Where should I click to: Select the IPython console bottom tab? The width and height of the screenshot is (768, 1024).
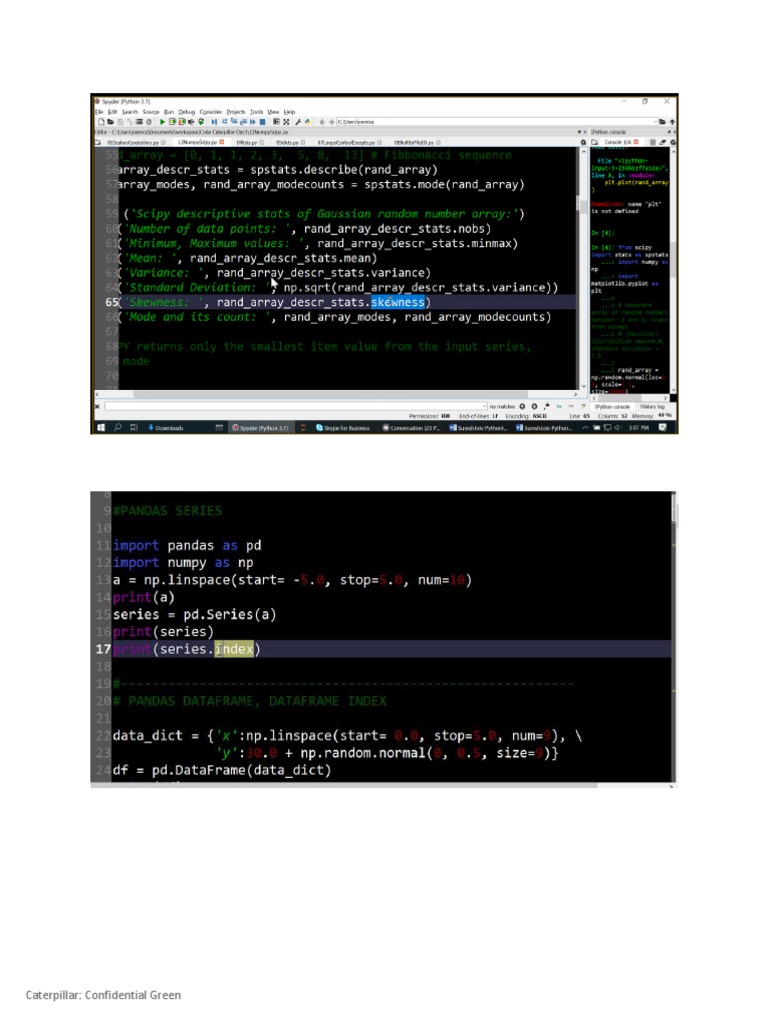(613, 406)
